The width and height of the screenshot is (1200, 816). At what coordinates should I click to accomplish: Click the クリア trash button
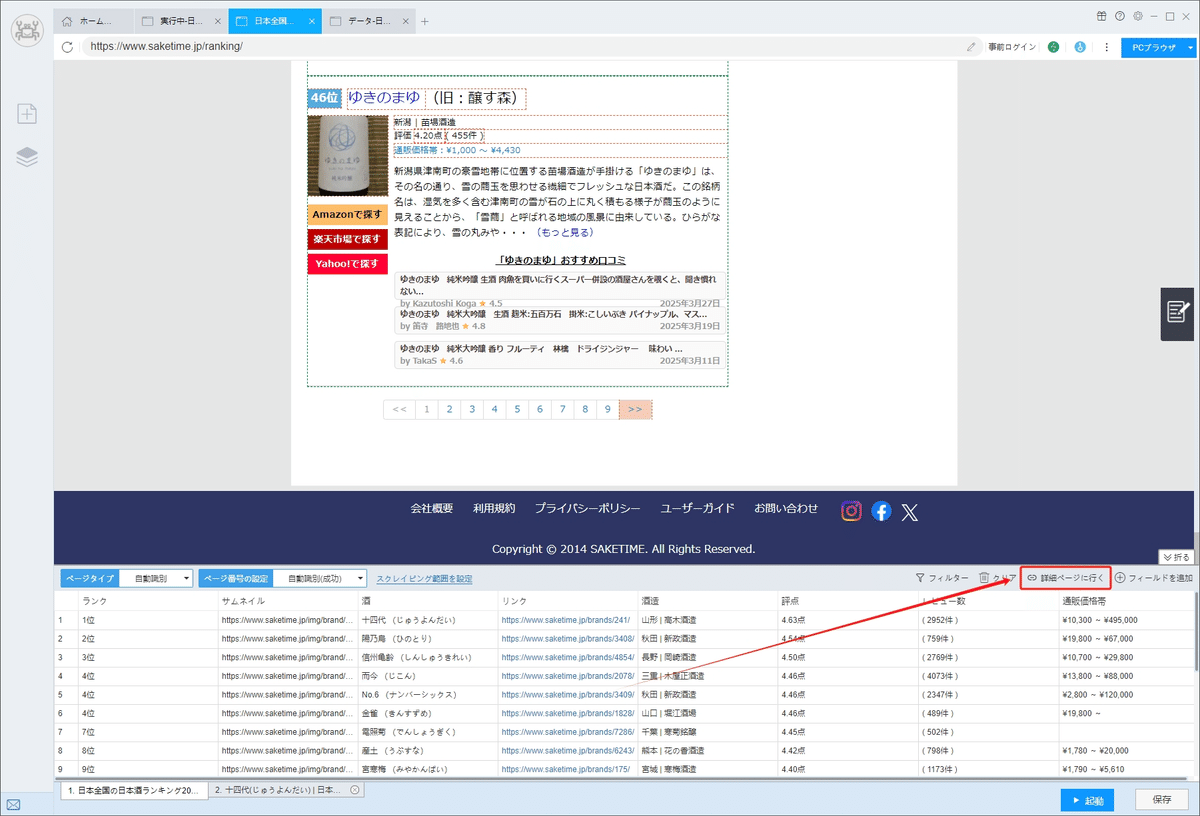point(997,578)
